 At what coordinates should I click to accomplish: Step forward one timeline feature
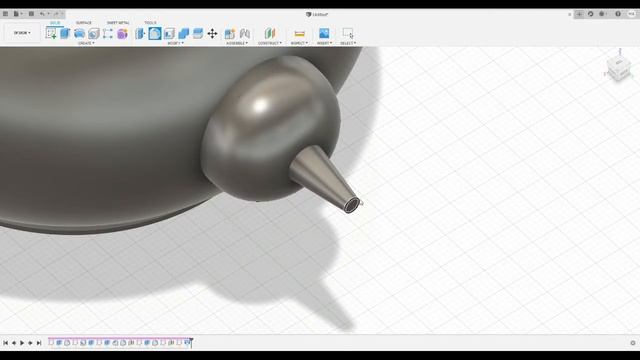30,343
